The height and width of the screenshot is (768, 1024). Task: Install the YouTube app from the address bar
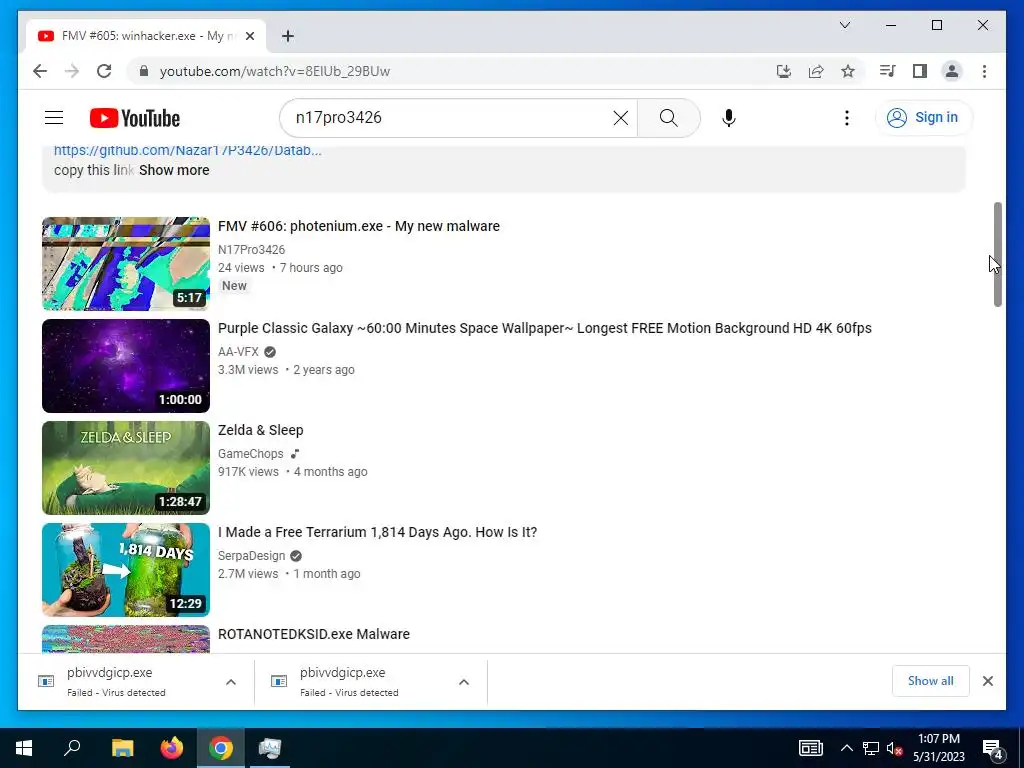[x=784, y=71]
